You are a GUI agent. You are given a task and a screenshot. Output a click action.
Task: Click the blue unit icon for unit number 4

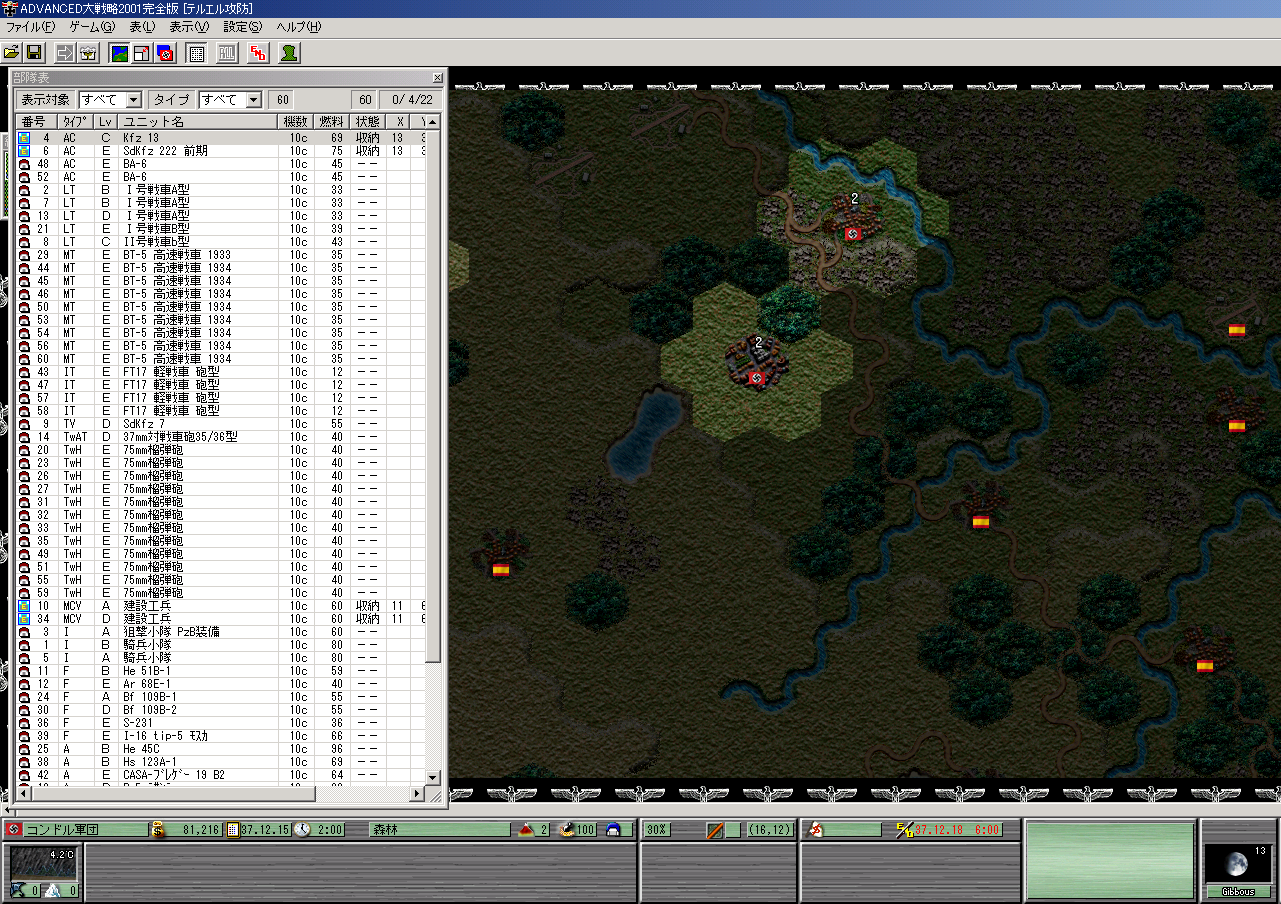24,138
